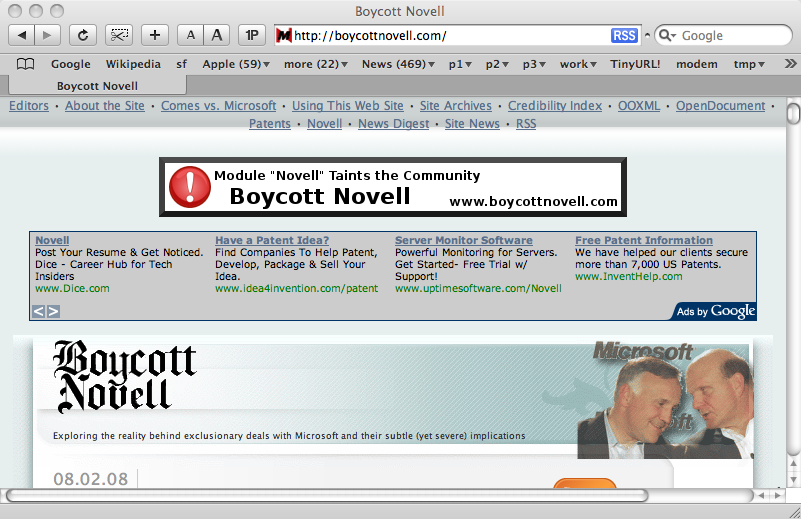Reload the page with the refresh button
Screen dimensions: 801x519
83,35
